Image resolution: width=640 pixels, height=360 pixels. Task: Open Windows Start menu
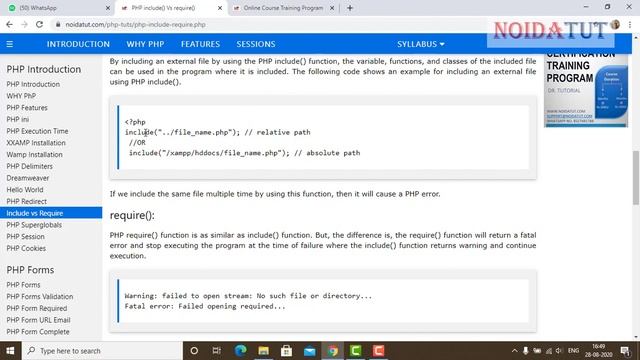point(10,351)
